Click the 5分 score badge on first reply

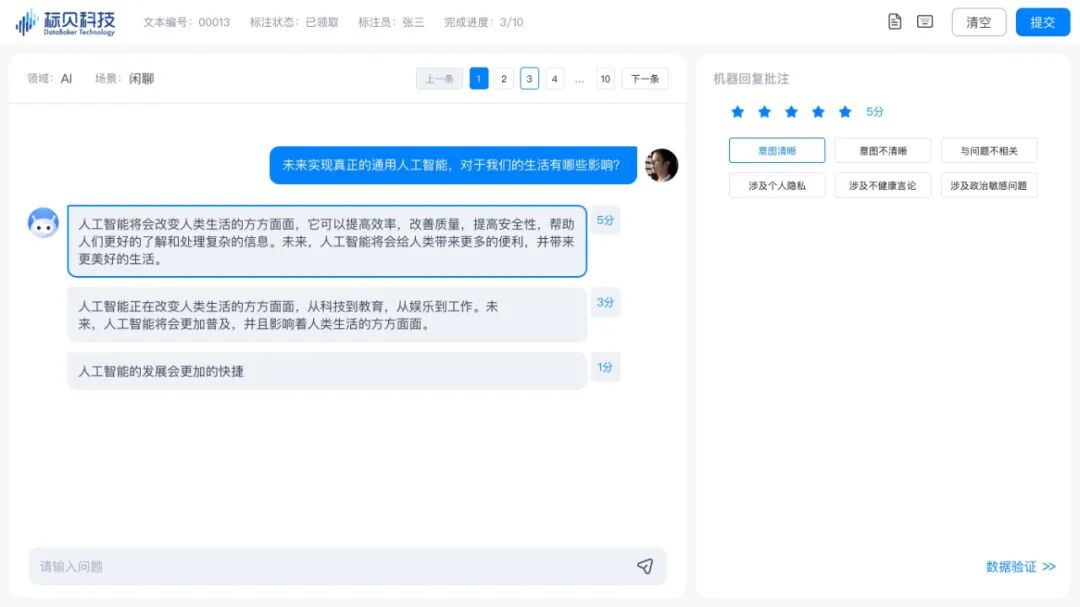[x=605, y=221]
